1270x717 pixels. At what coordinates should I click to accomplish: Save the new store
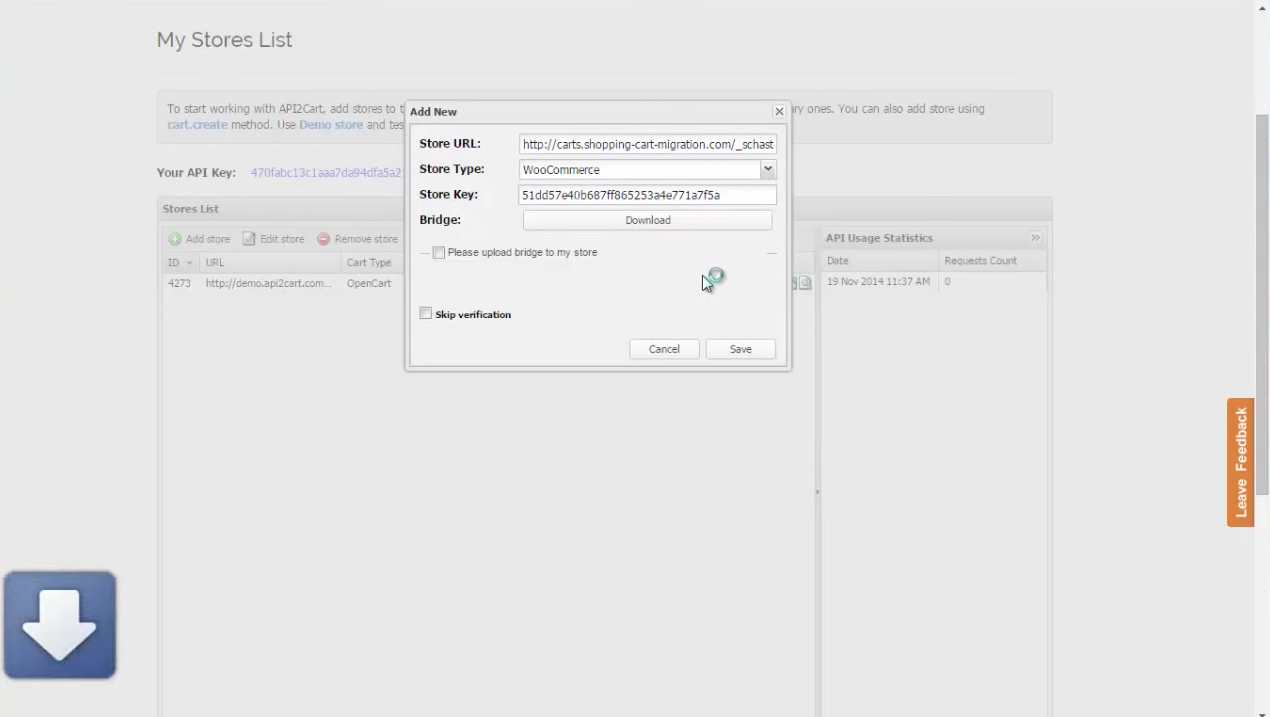pos(741,349)
